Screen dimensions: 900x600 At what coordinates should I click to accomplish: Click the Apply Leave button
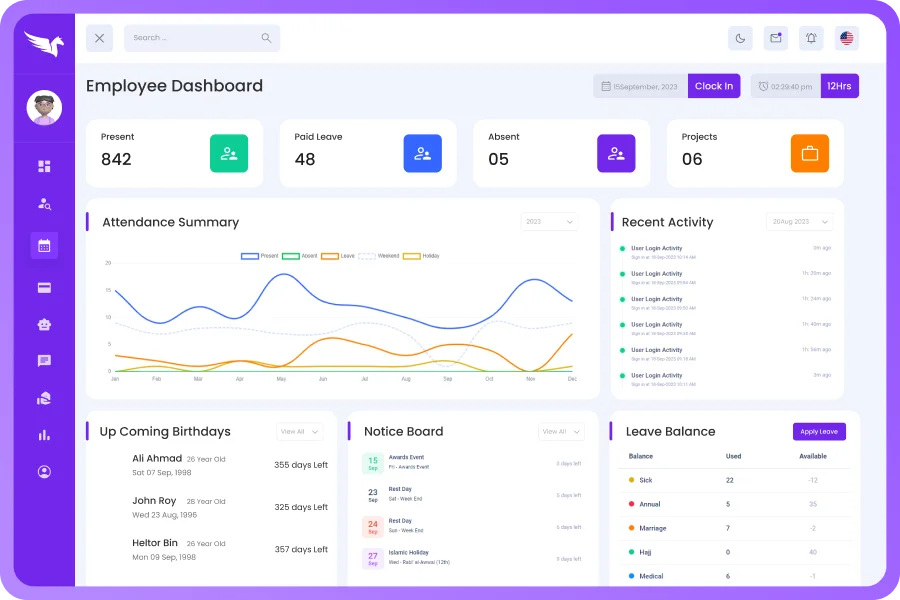coord(819,432)
